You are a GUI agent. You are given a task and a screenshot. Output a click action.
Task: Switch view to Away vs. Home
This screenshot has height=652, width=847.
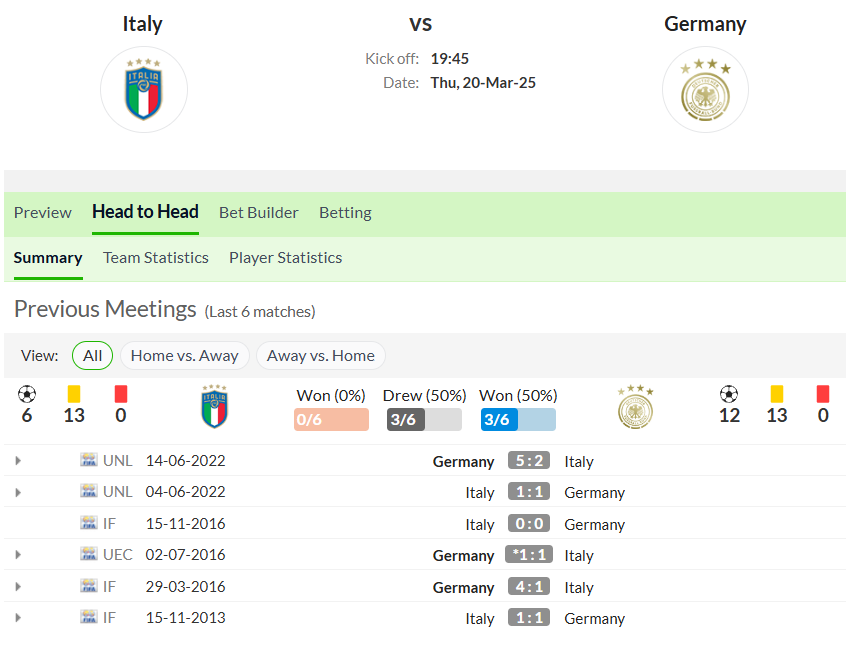[320, 355]
